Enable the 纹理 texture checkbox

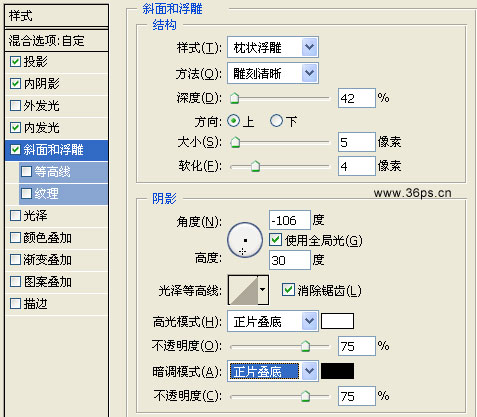[x=26, y=193]
